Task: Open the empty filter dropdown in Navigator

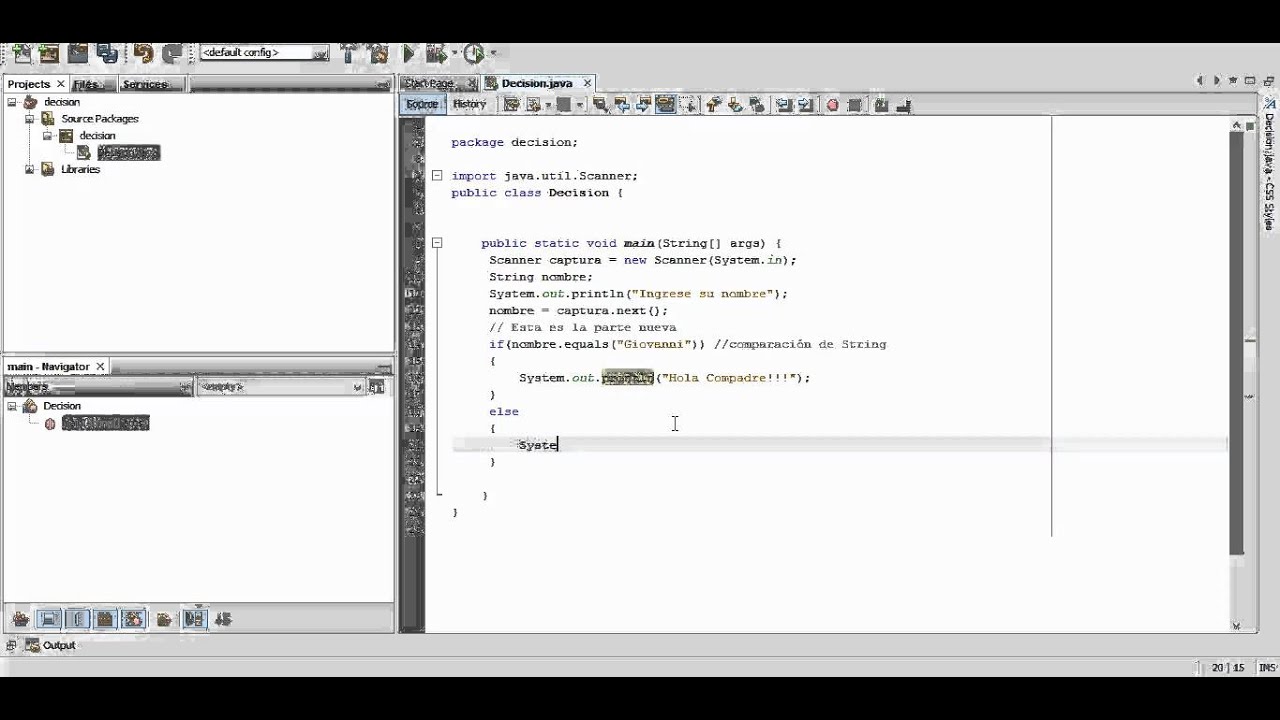Action: tap(280, 387)
